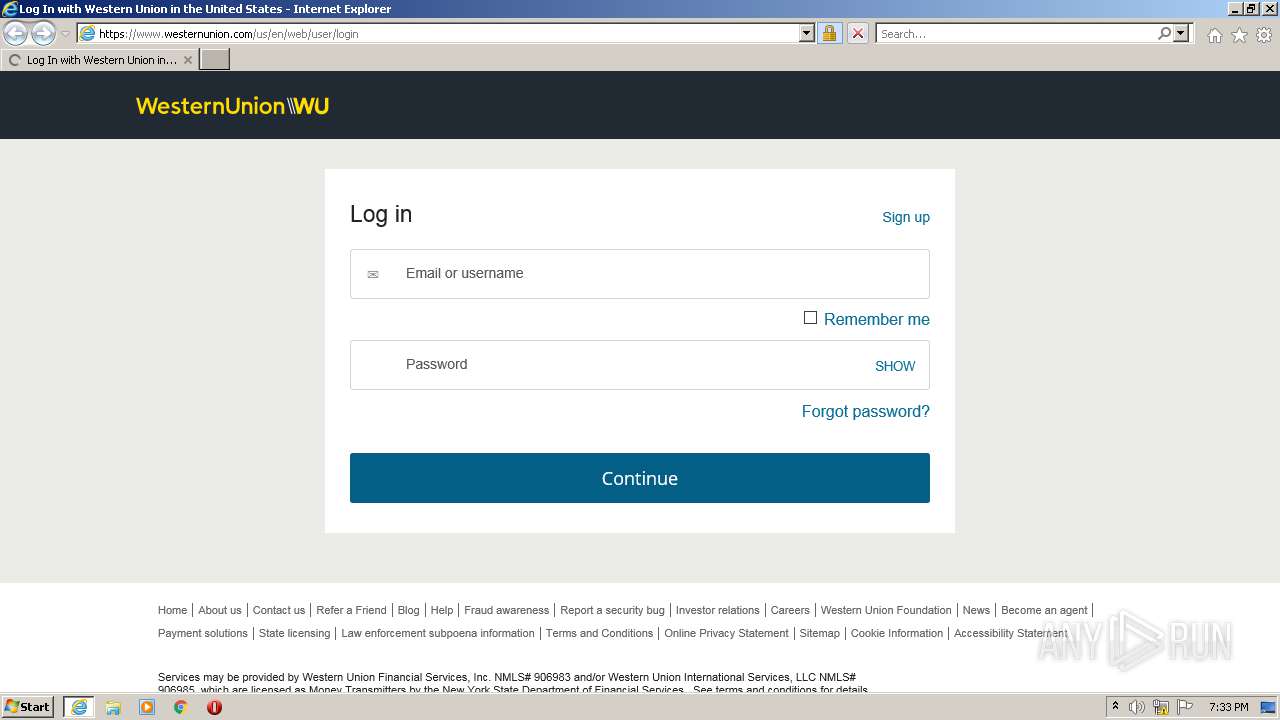Click the browser Forward arrow
This screenshot has height=720, width=1280.
(x=43, y=33)
